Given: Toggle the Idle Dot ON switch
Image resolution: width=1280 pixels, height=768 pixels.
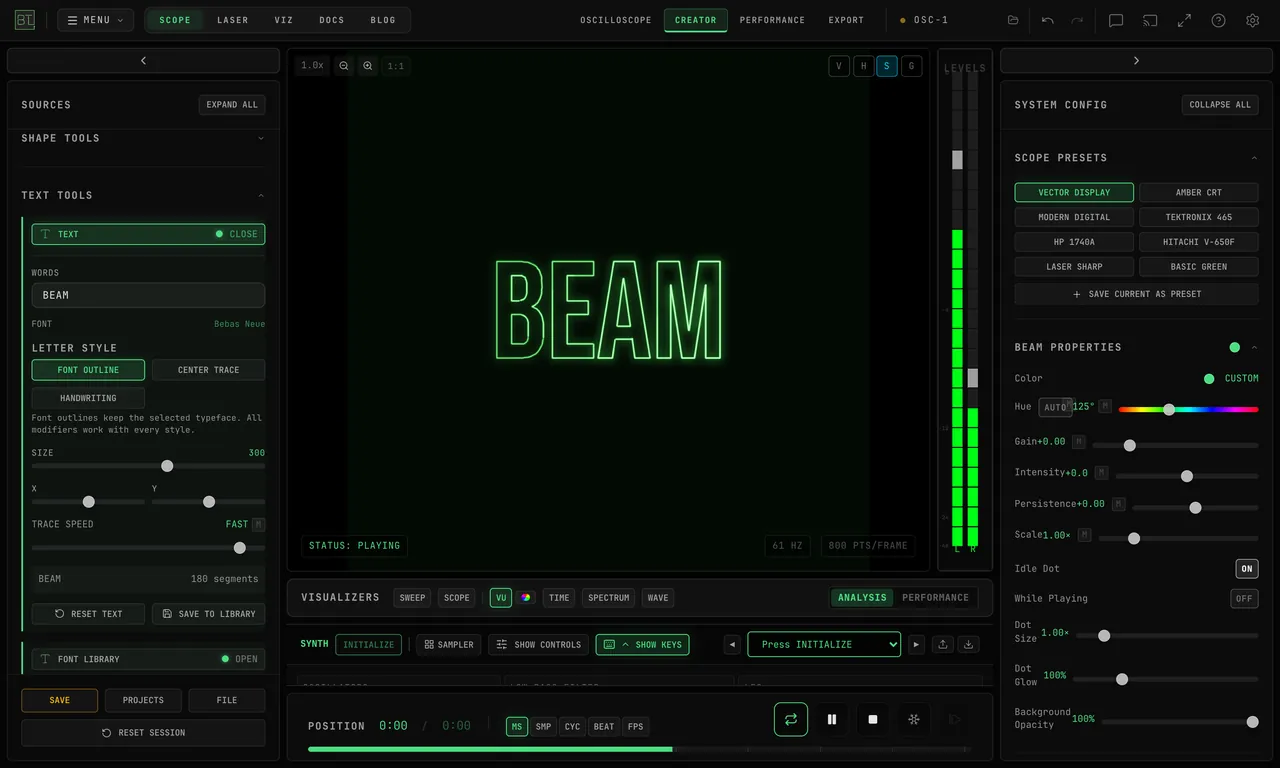Looking at the screenshot, I should pyautogui.click(x=1247, y=569).
